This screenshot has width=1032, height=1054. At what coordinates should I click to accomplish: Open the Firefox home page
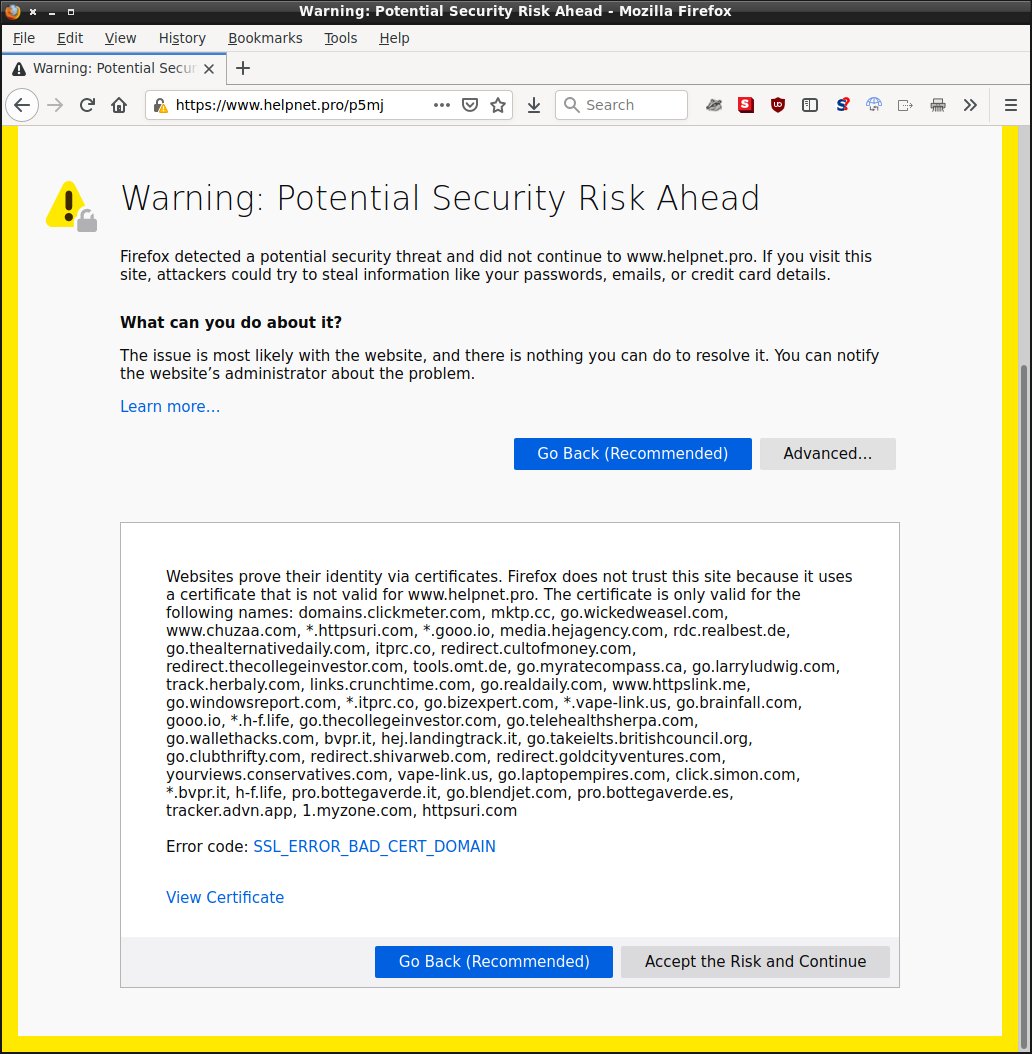coord(119,105)
